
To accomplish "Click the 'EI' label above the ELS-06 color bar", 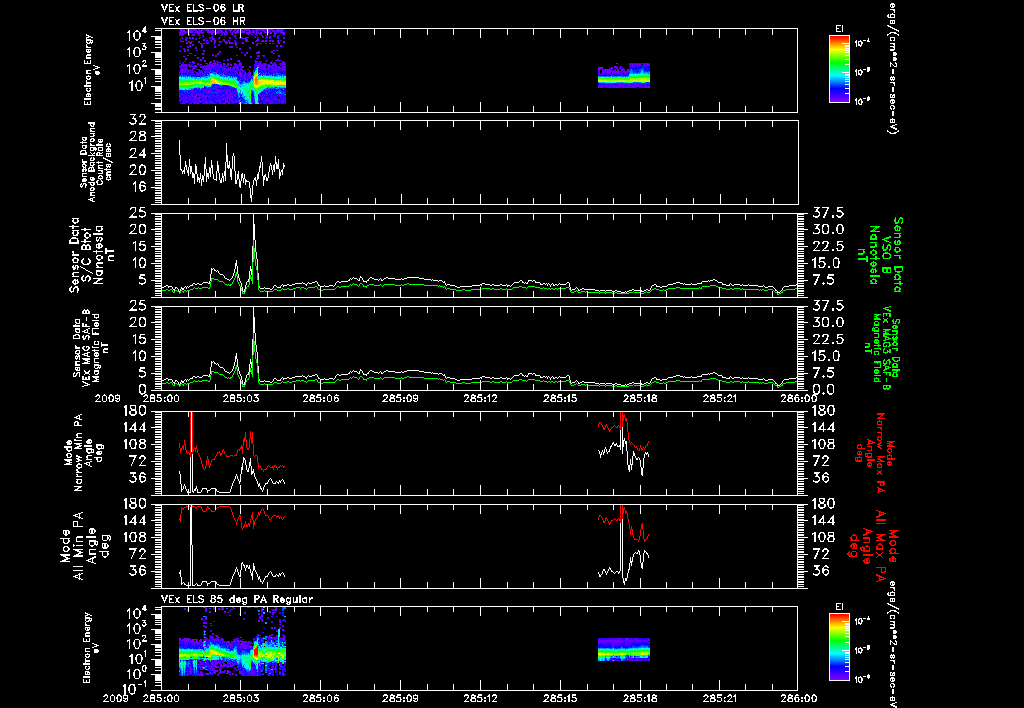I will tap(839, 29).
